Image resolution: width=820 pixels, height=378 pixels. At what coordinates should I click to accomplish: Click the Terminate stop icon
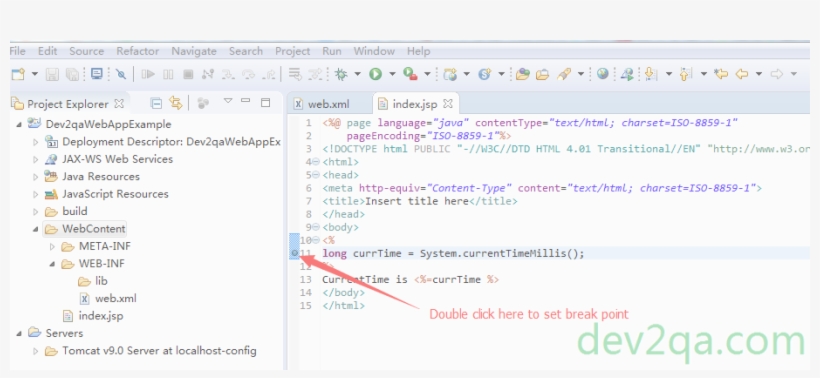(x=188, y=74)
